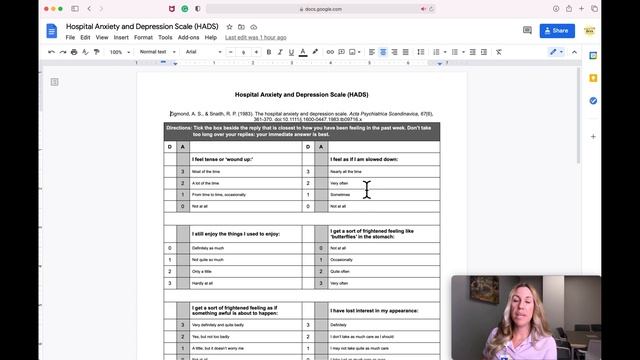The width and height of the screenshot is (640, 360).
Task: Open the Editing mode pencil dropdown
Action: pyautogui.click(x=556, y=52)
